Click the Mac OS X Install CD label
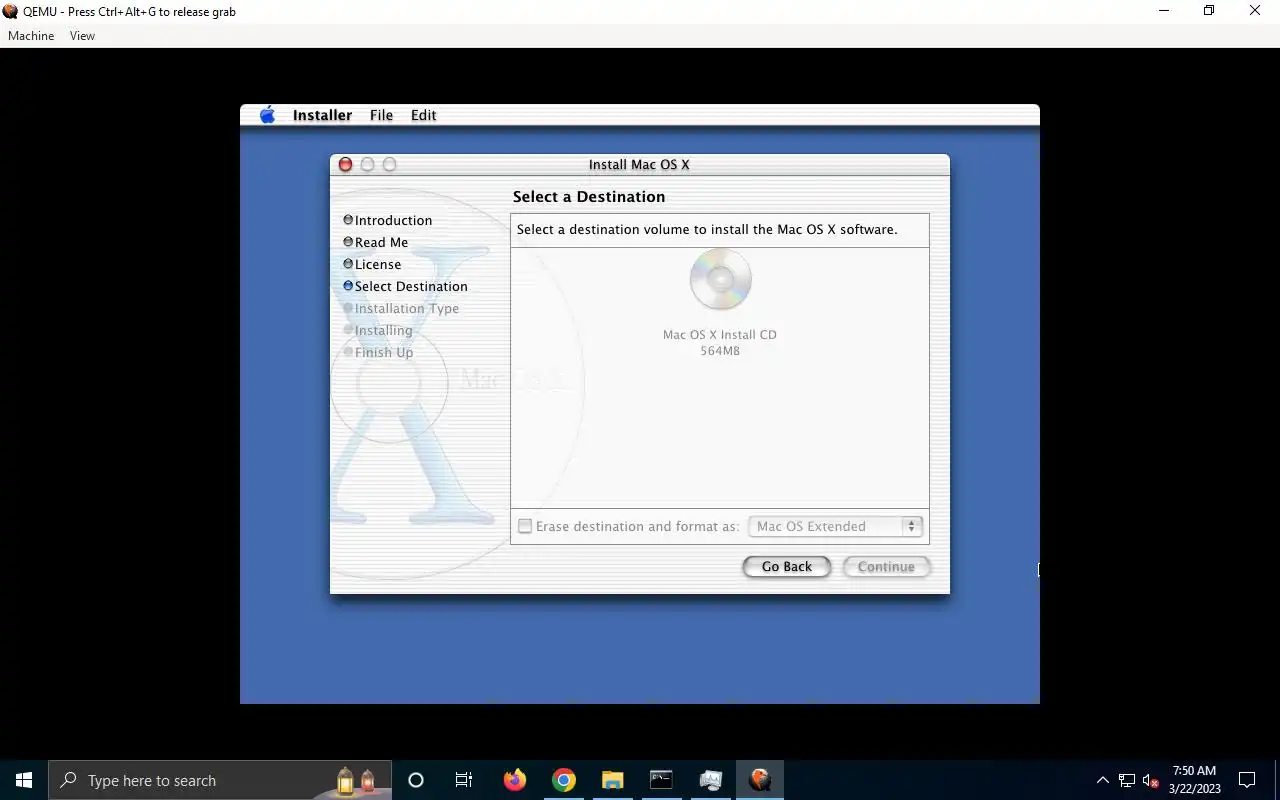Screen dimensions: 1280x800 tap(720, 335)
